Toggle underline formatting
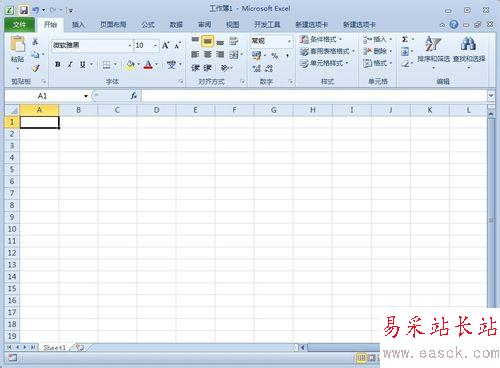Image resolution: width=500 pixels, height=368 pixels. [82, 64]
